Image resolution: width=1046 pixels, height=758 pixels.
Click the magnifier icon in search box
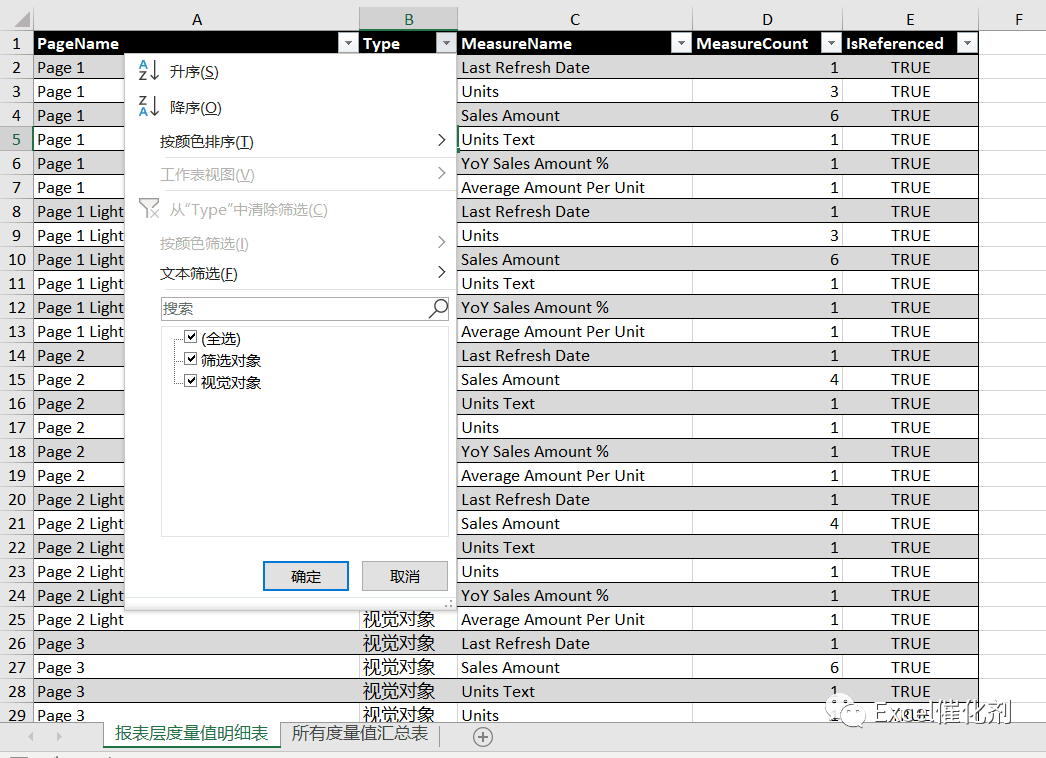(x=438, y=308)
